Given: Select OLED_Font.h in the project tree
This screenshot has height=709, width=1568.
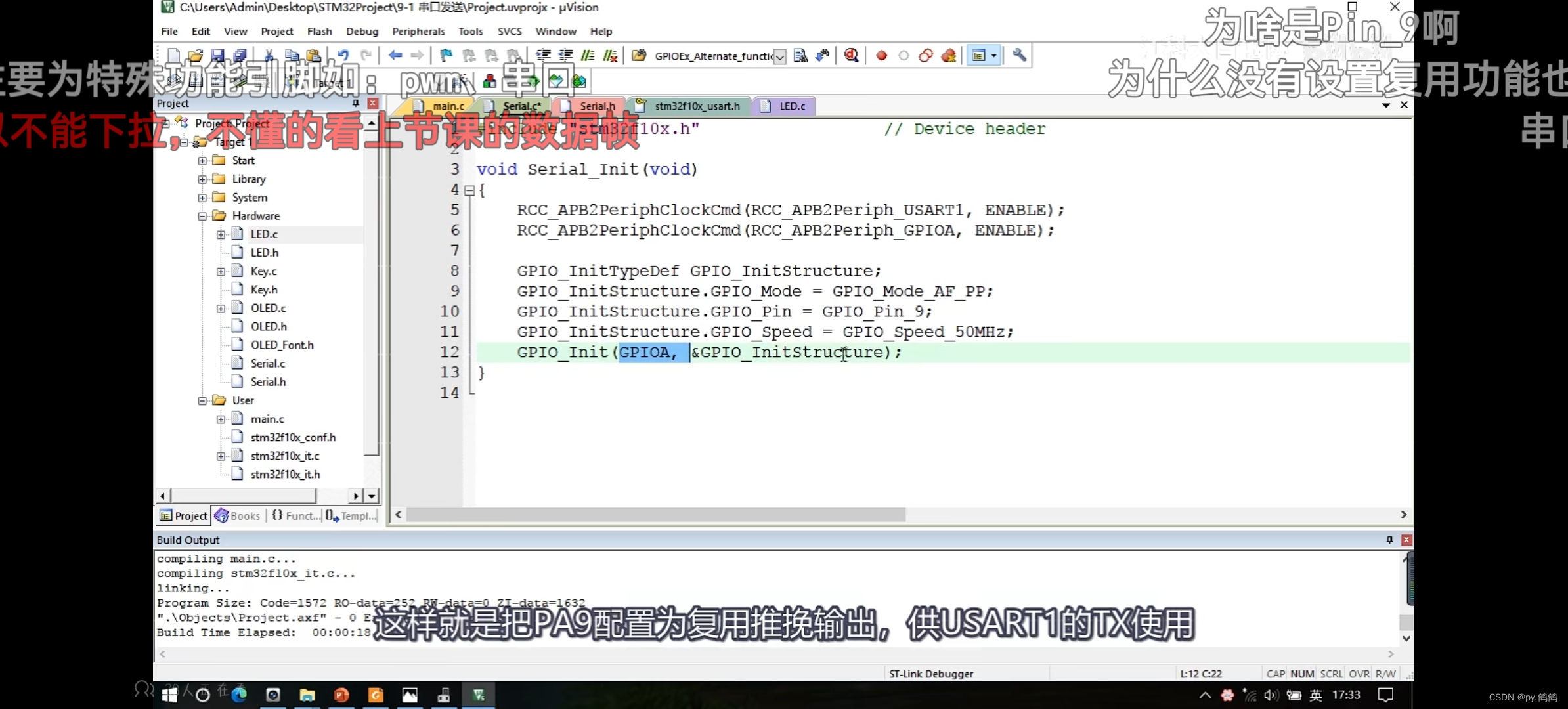Looking at the screenshot, I should point(282,345).
